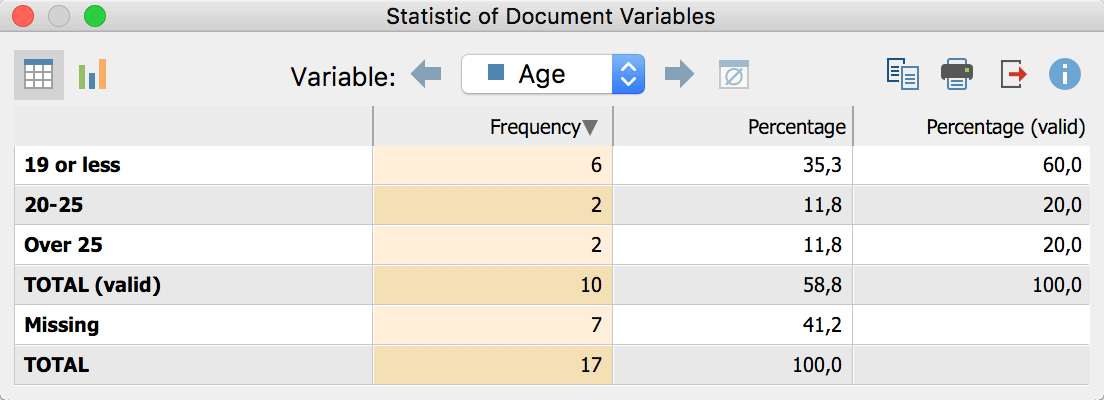Select the "Over 25" row
Screen dimensions: 1104x400
[64, 245]
